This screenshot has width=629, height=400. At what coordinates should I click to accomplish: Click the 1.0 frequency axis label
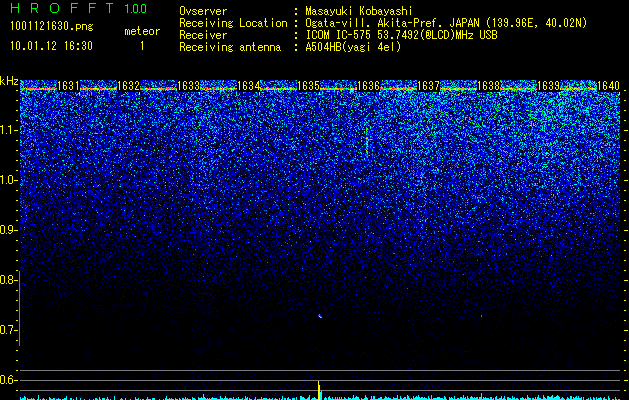click(9, 181)
